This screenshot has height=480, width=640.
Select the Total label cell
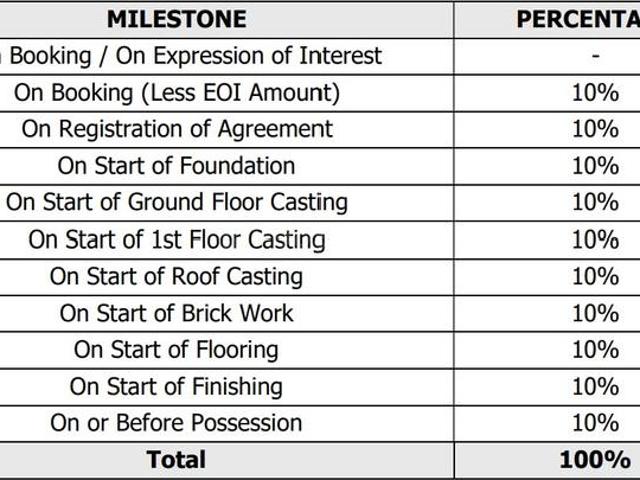[176, 459]
